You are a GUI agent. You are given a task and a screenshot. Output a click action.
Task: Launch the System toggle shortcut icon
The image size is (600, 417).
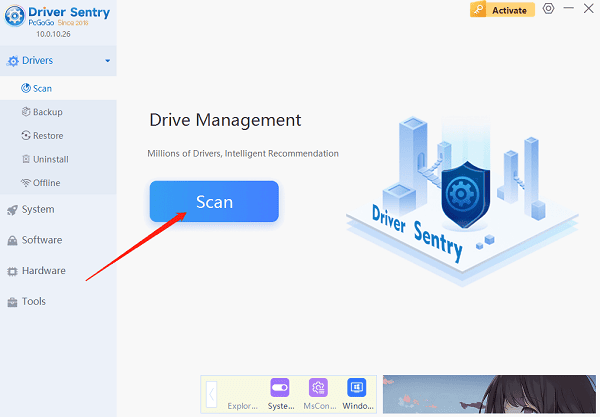pyautogui.click(x=280, y=389)
